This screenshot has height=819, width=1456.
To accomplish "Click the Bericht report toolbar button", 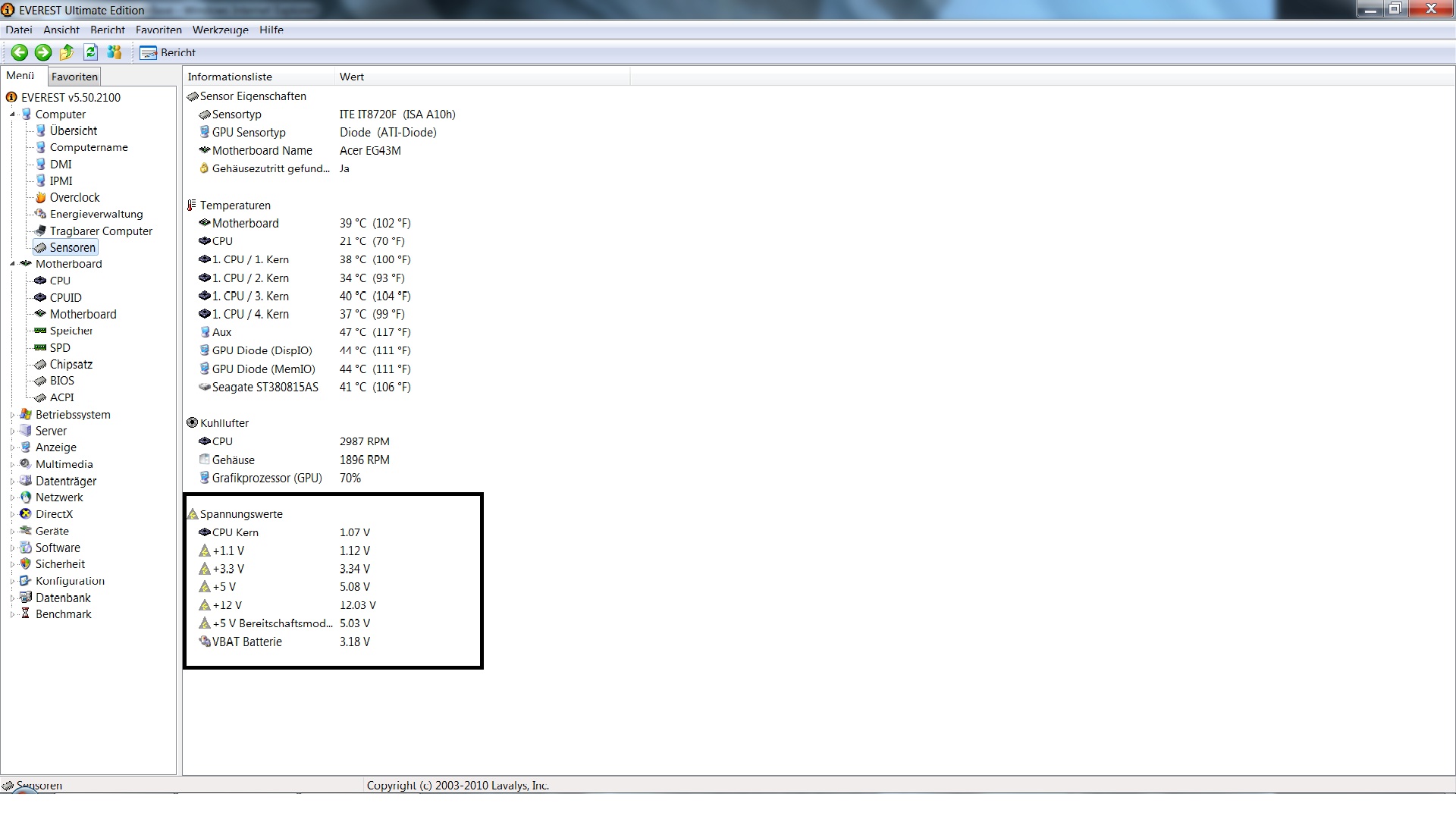I will (x=168, y=52).
